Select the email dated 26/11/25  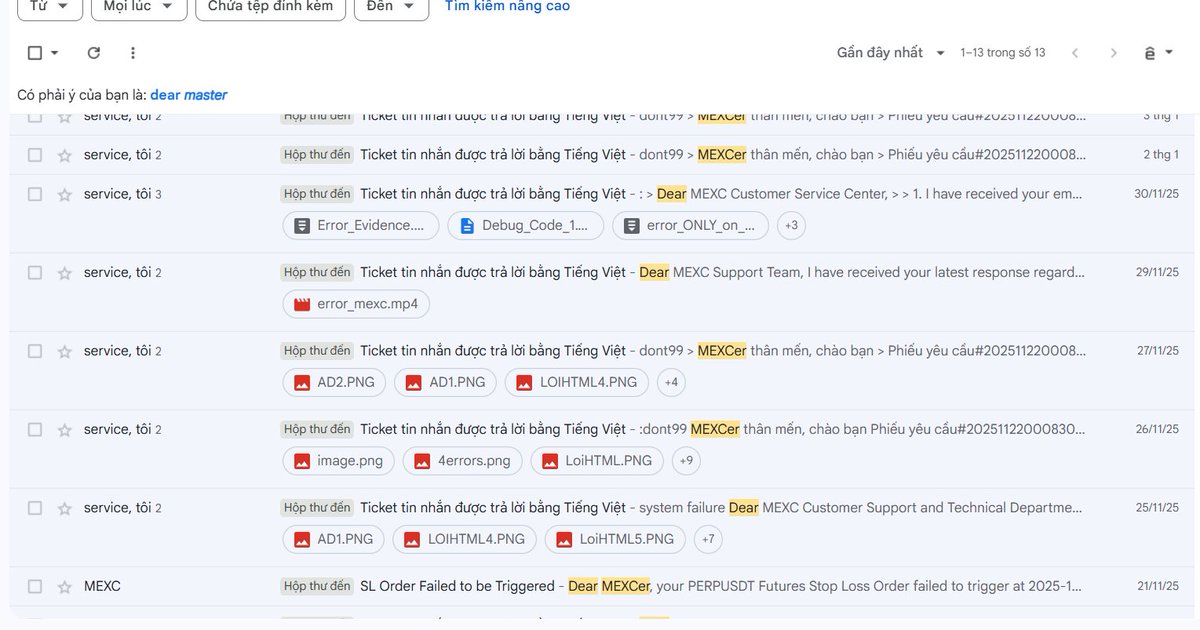[35, 430]
